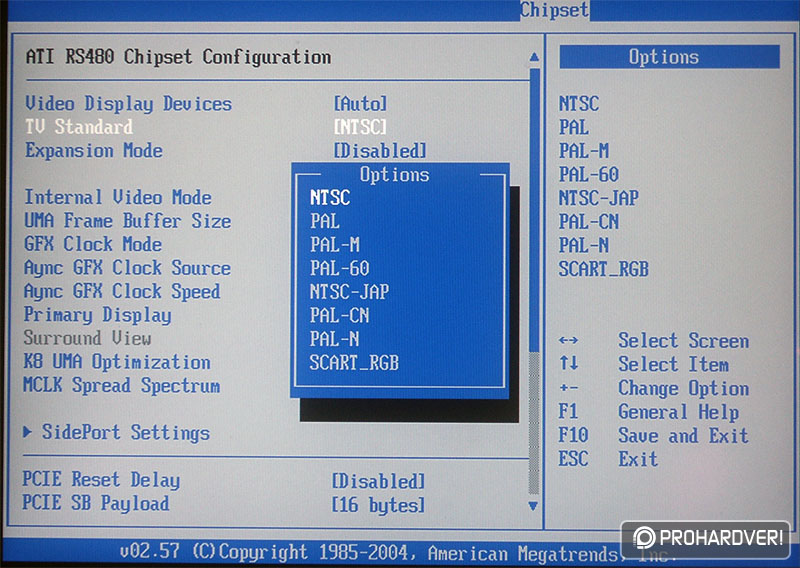Click the scrollbar up arrow
This screenshot has width=800, height=568.
(x=534, y=57)
